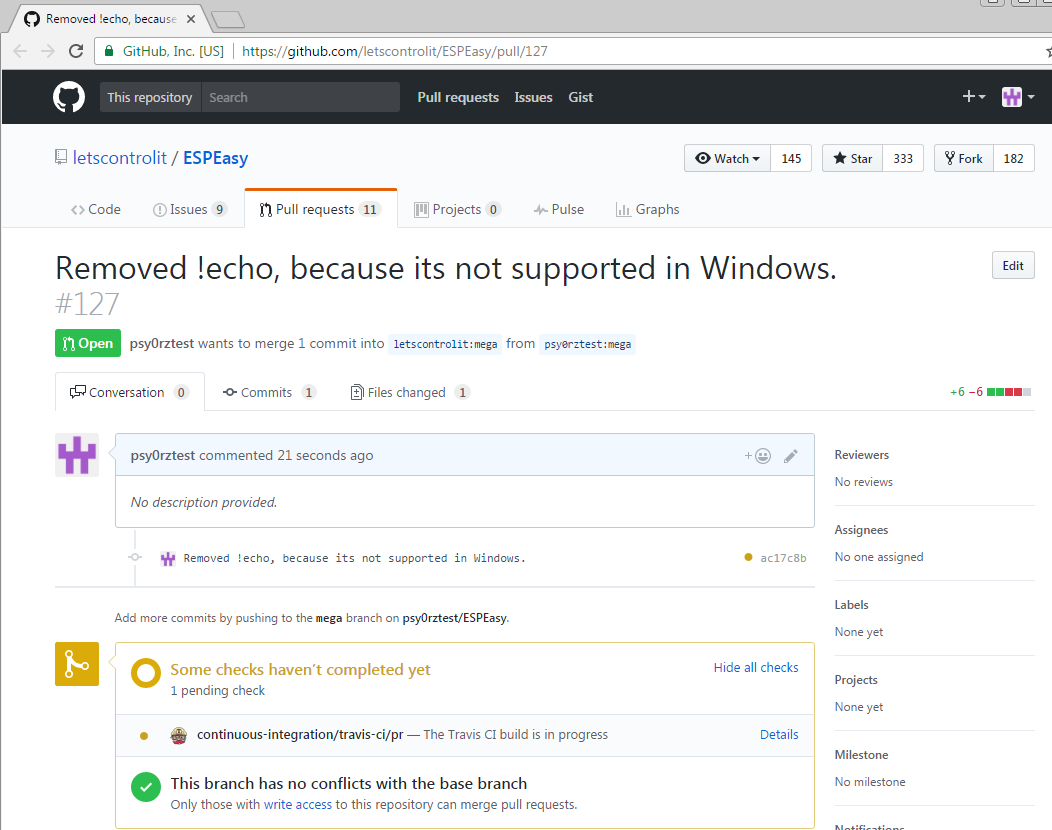Fork the repository
The image size is (1052, 830).
click(963, 158)
